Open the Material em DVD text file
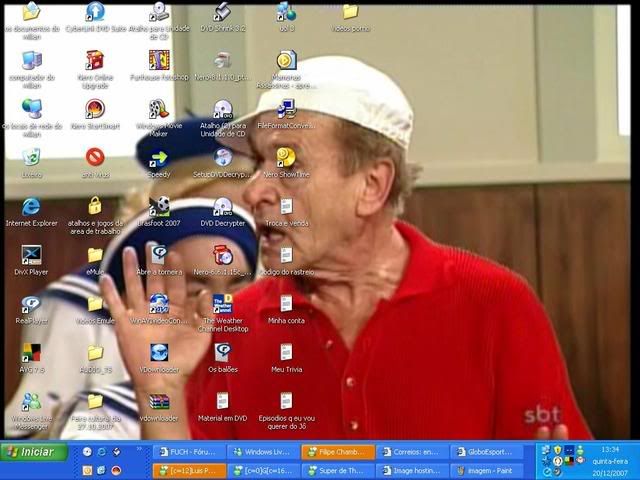 pos(222,401)
